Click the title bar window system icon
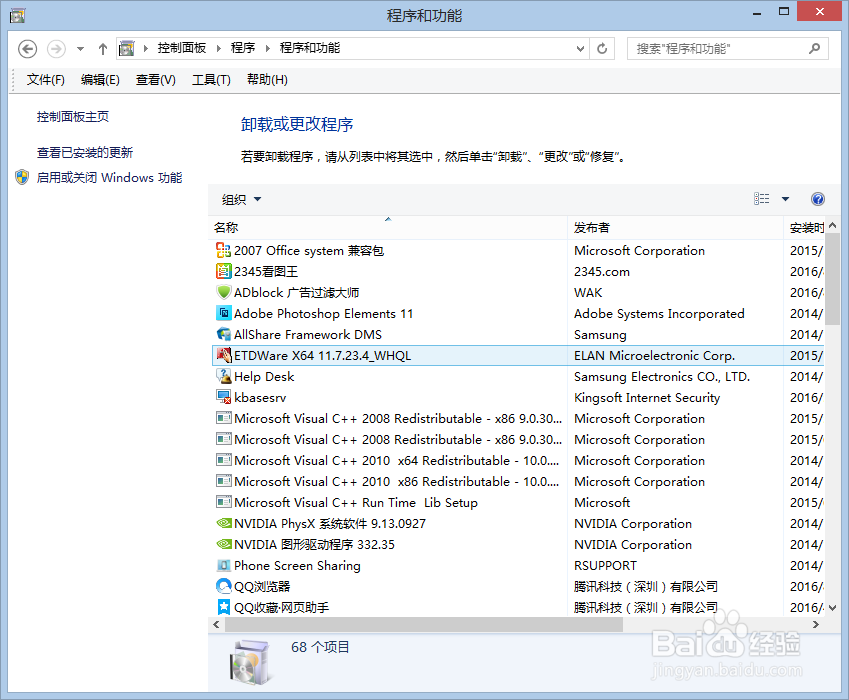Image resolution: width=849 pixels, height=700 pixels. [17, 15]
